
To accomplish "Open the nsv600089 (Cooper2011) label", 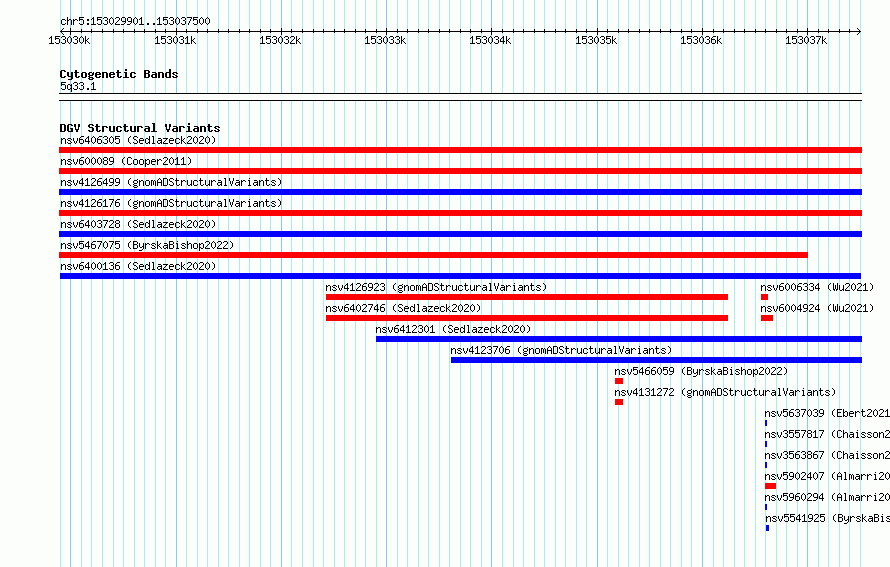I will [x=126, y=161].
